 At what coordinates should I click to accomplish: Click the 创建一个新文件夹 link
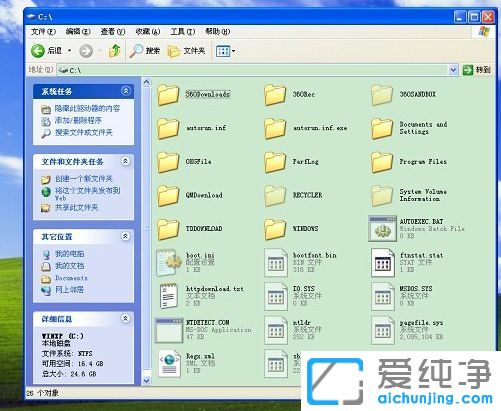point(84,179)
